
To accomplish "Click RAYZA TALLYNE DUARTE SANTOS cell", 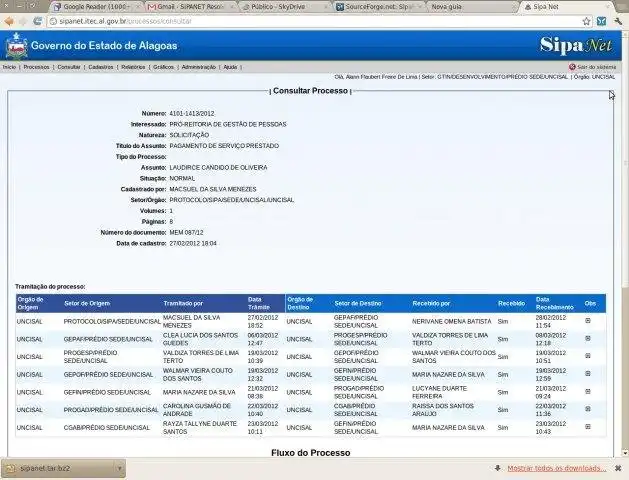I will 200,427.
